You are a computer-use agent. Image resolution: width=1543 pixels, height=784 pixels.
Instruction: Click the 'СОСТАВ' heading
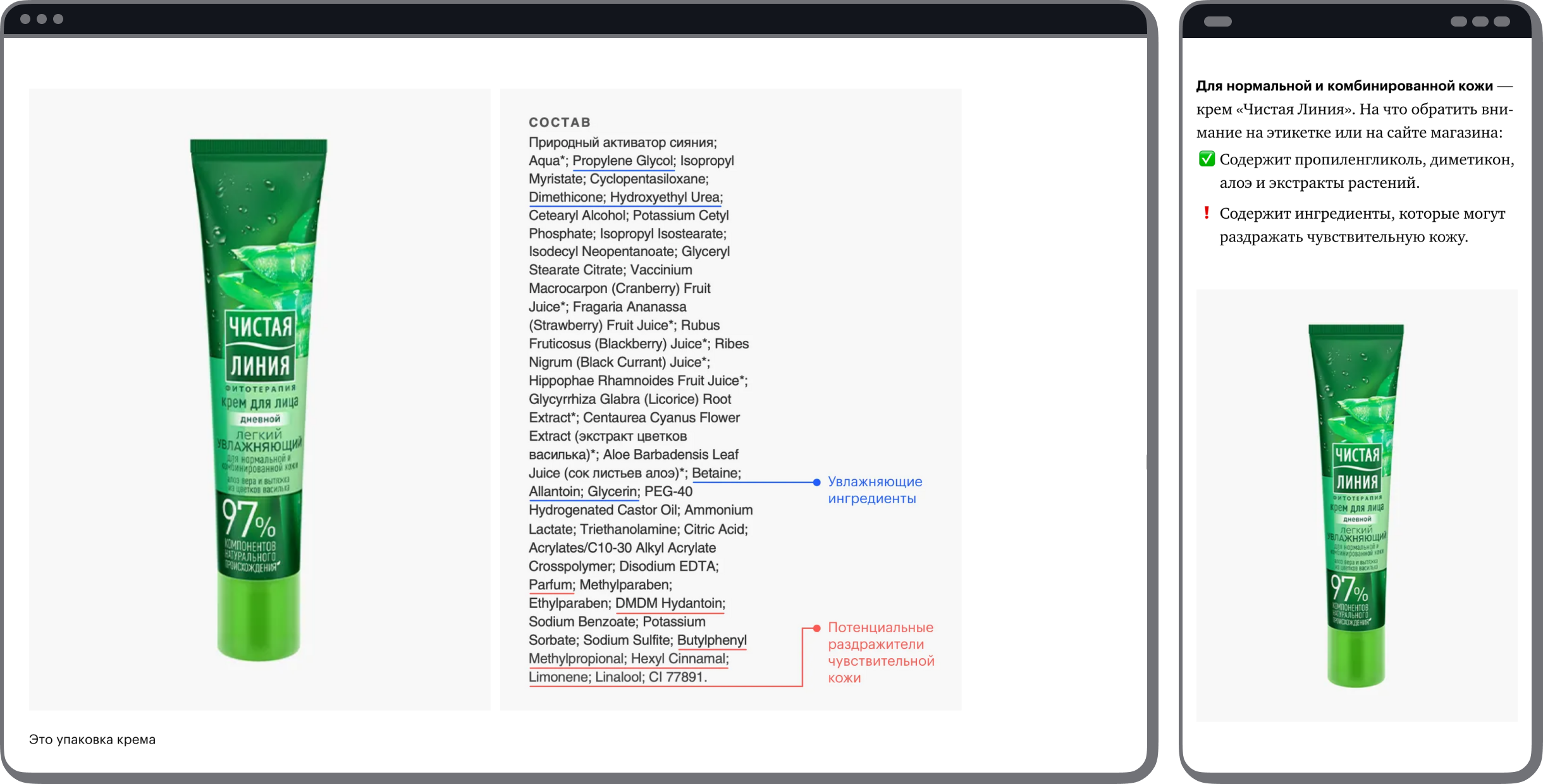pos(560,122)
